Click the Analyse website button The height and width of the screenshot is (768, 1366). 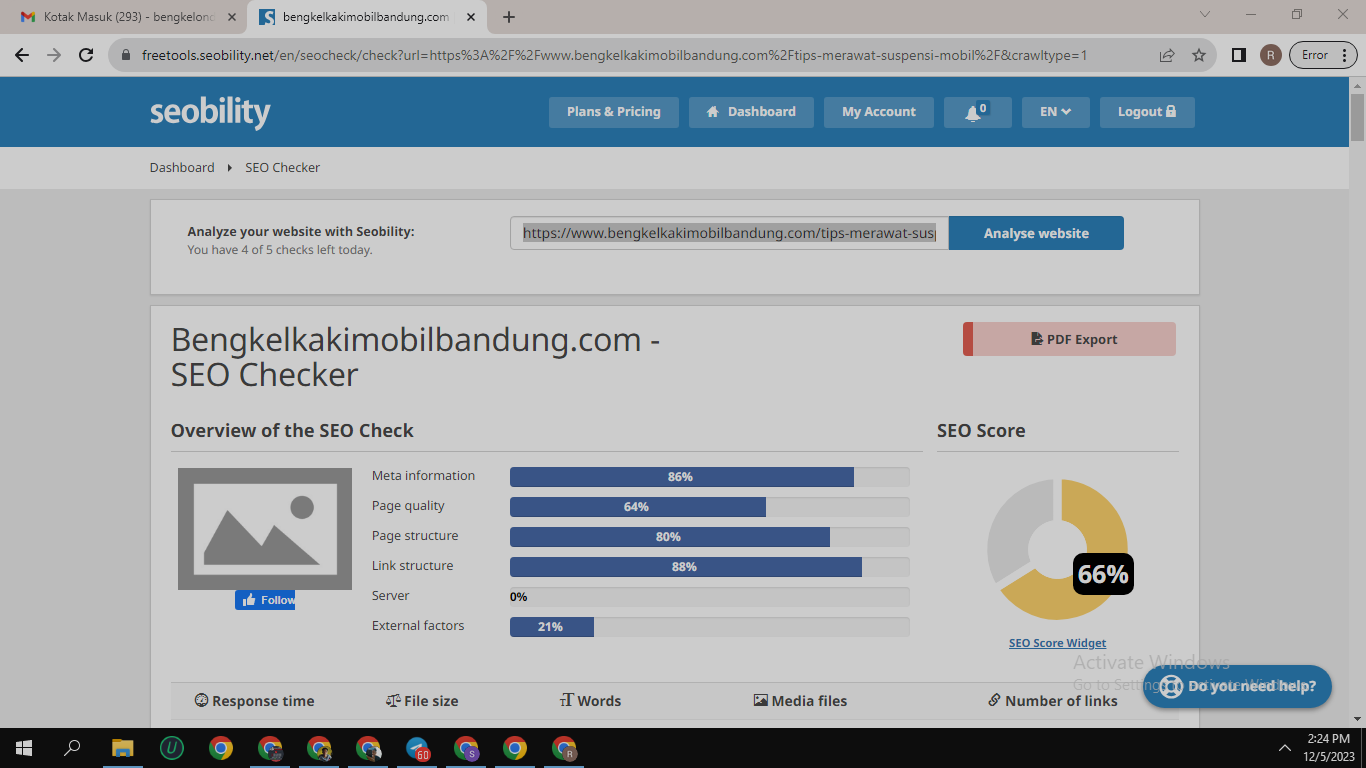(1036, 233)
